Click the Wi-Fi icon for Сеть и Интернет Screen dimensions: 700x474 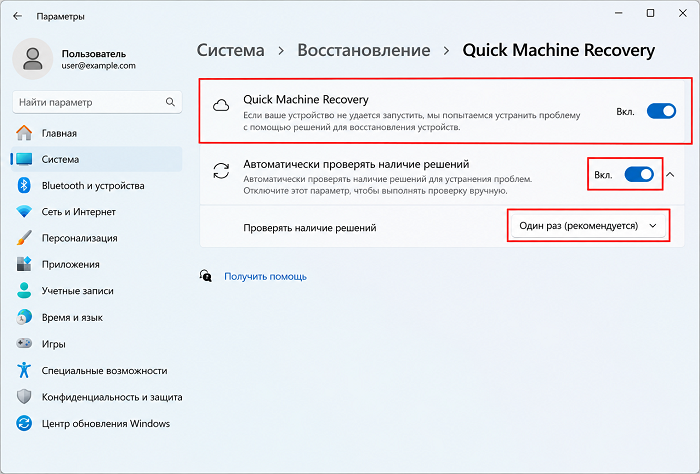[24, 212]
